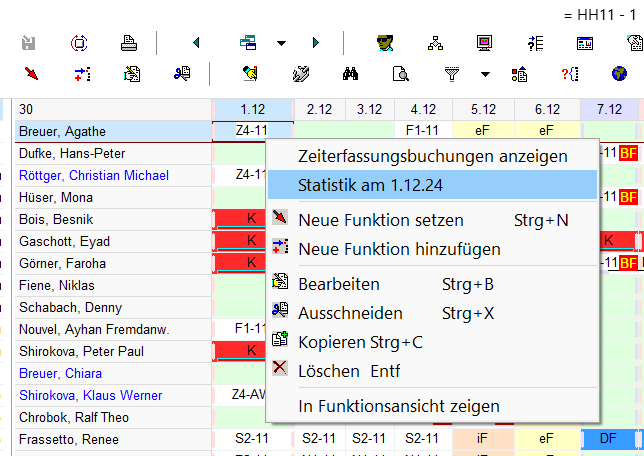Click the printer icon

click(x=129, y=43)
